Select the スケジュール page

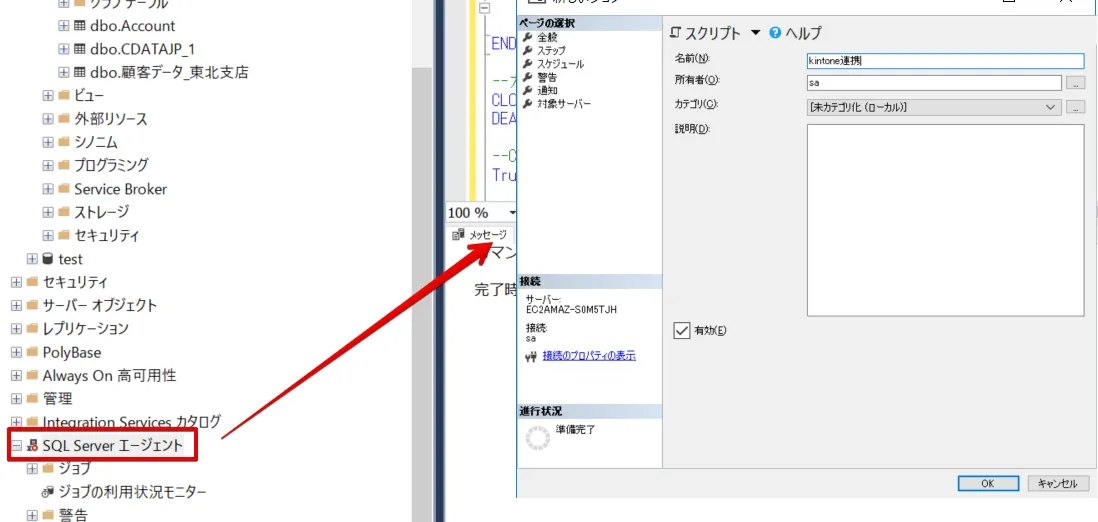point(560,64)
